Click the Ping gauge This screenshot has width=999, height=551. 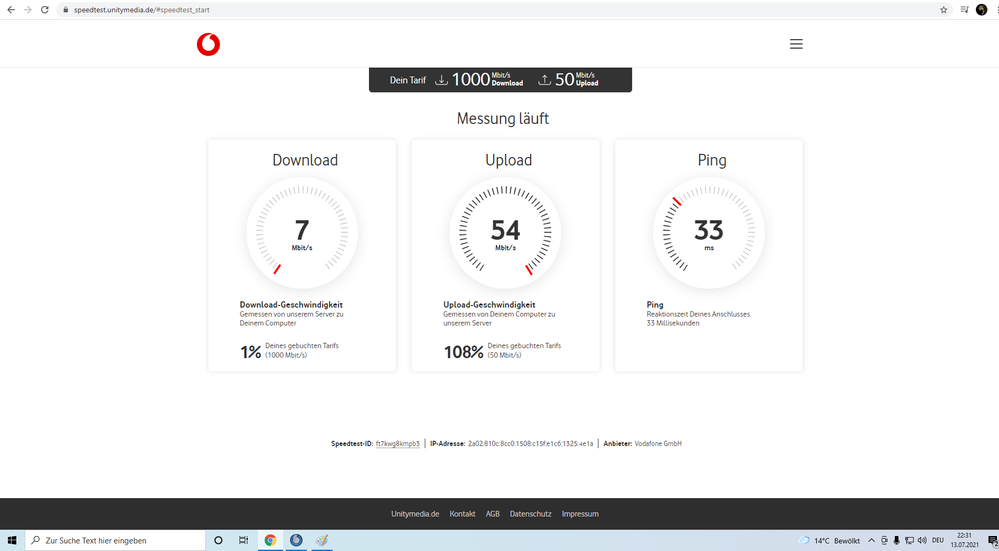click(x=708, y=233)
